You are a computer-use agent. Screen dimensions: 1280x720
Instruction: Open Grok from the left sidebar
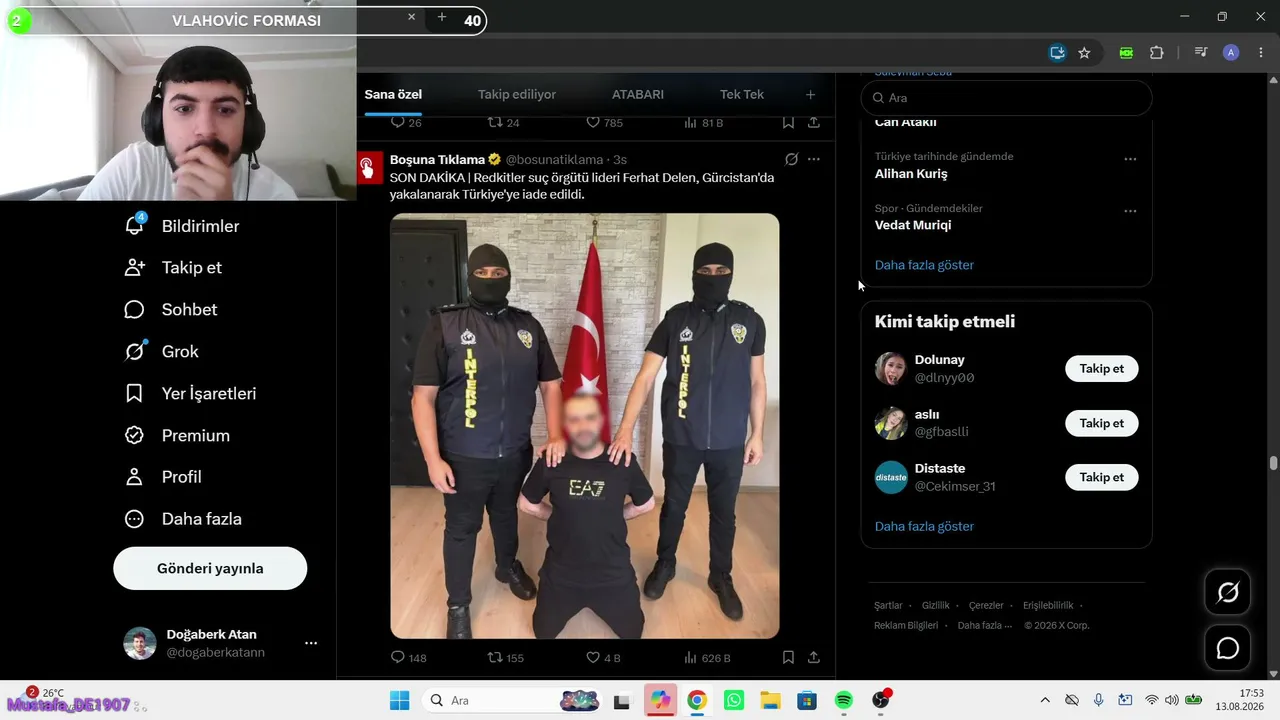tap(161, 352)
